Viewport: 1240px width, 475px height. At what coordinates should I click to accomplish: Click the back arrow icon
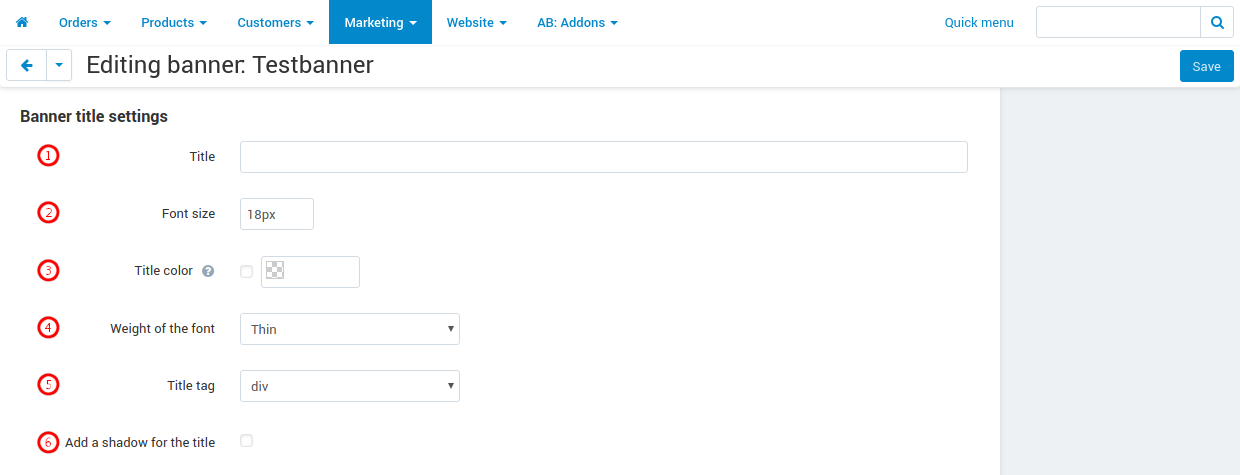click(26, 65)
